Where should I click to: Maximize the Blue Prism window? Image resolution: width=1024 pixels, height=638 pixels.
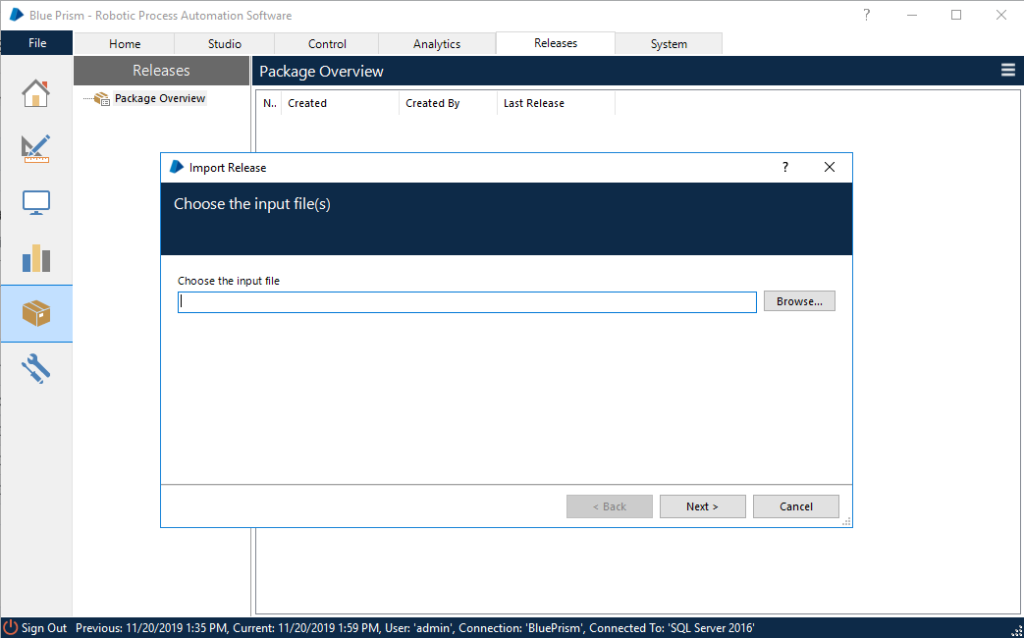[956, 15]
